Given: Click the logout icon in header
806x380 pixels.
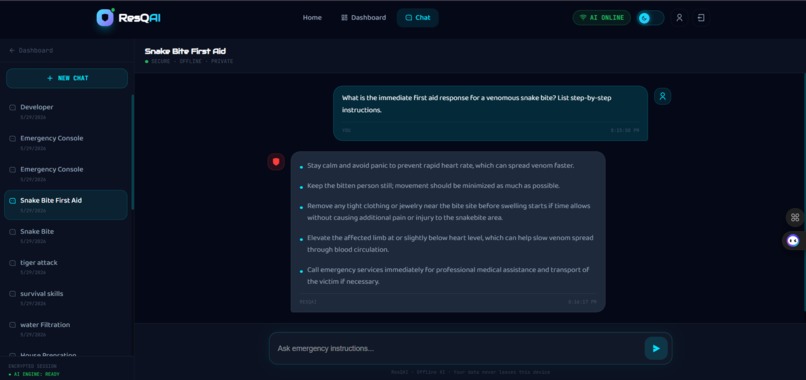Looking at the screenshot, I should (701, 18).
